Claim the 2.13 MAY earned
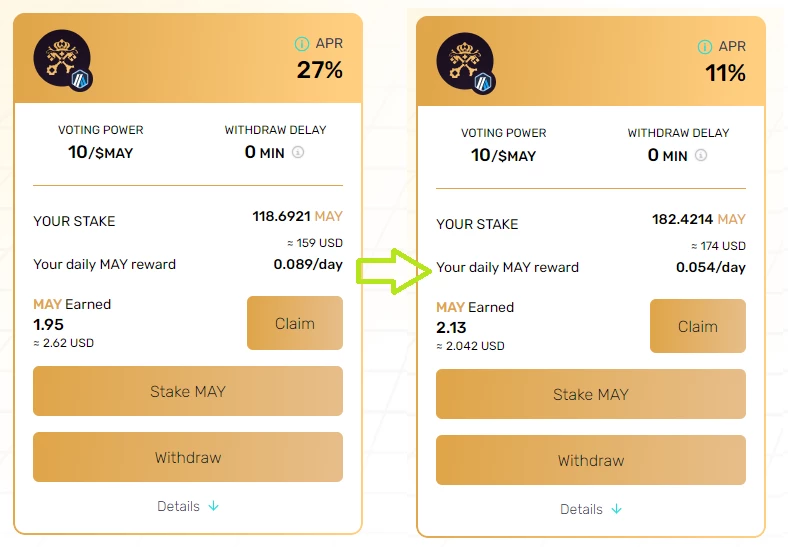The height and width of the screenshot is (547, 788). [698, 326]
